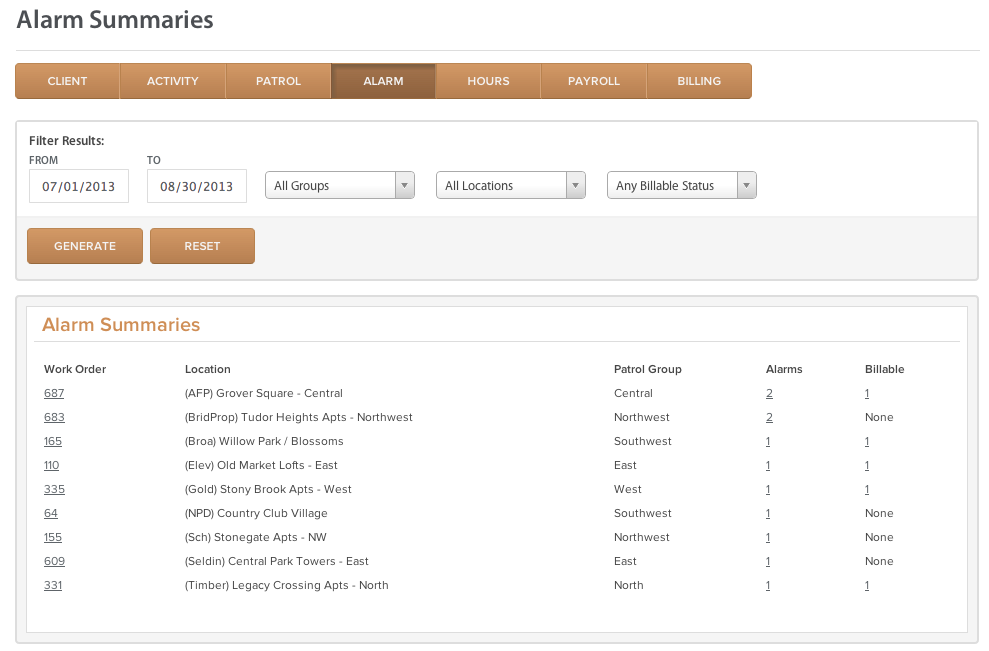The height and width of the screenshot is (651, 989).
Task: Select location (Seldin) Central Park Towers - East
Action: coord(276,561)
